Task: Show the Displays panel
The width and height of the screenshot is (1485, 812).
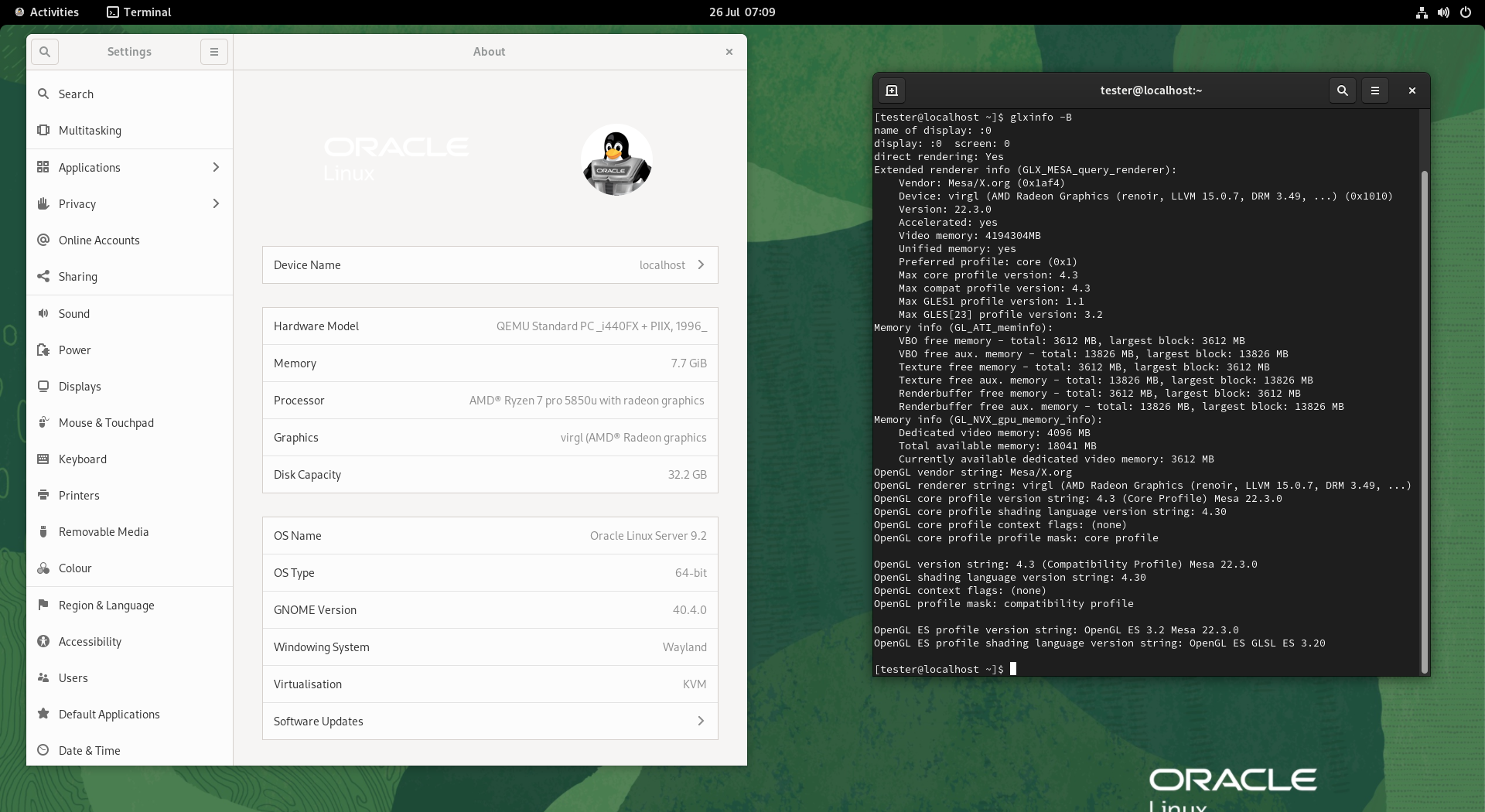Action: [129, 387]
